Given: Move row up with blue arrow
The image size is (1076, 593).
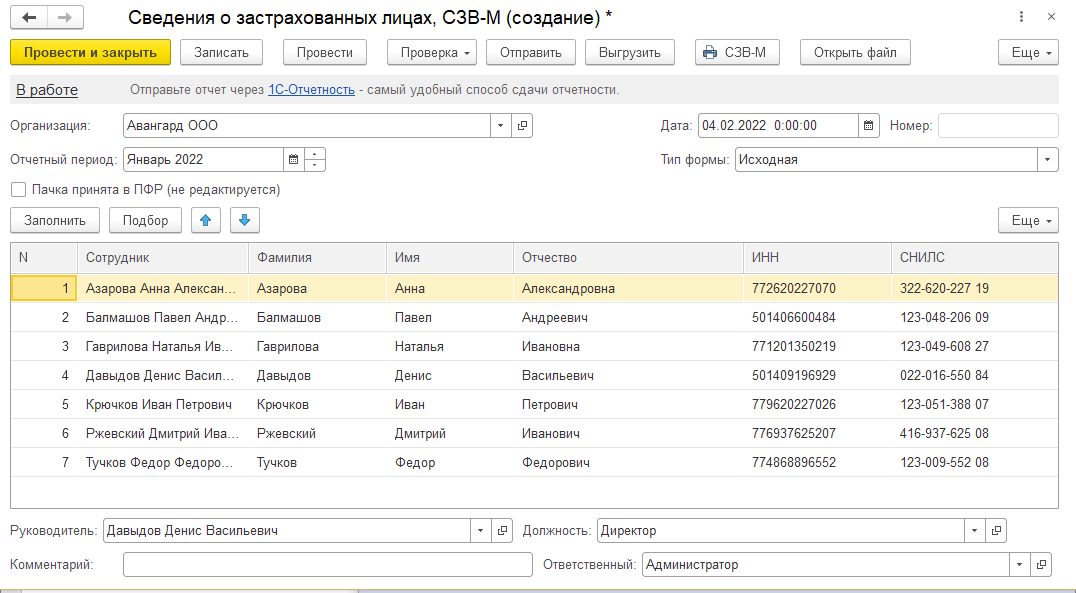Looking at the screenshot, I should (205, 220).
